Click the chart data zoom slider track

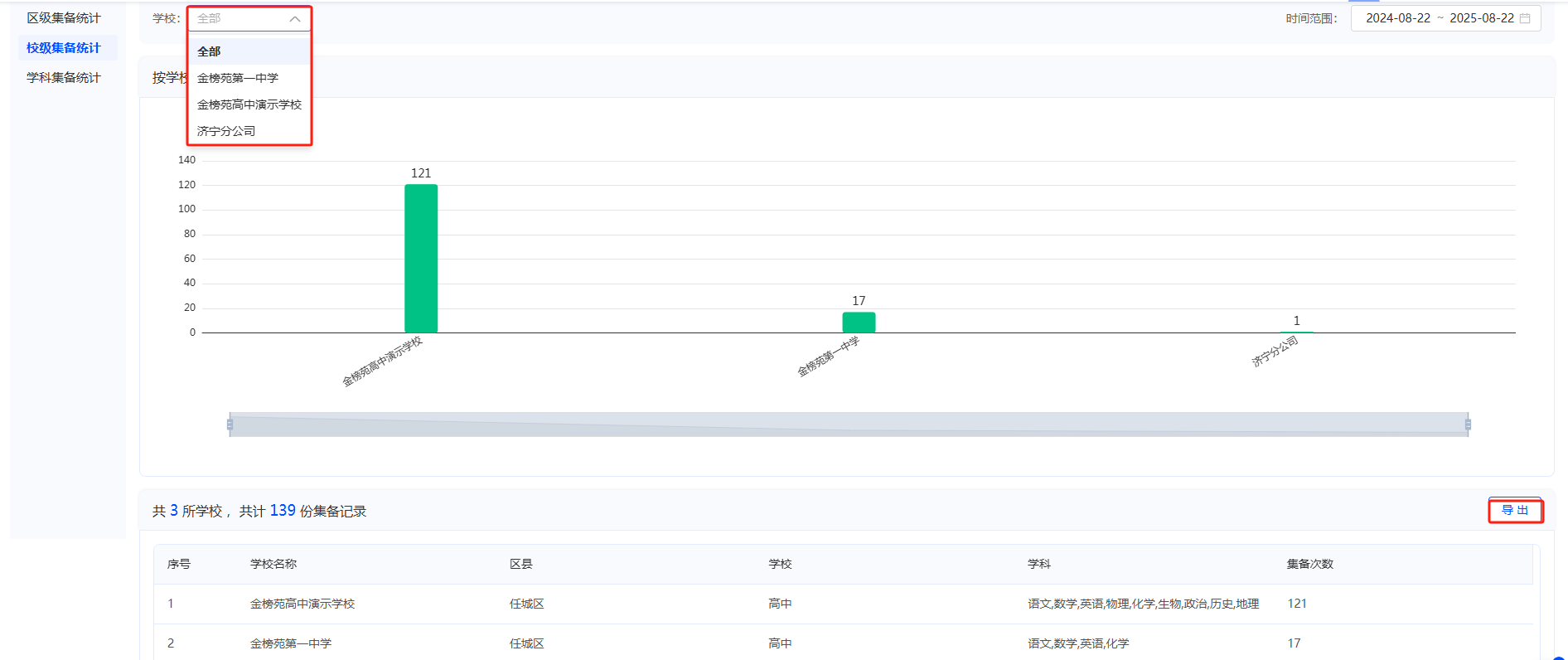[849, 425]
